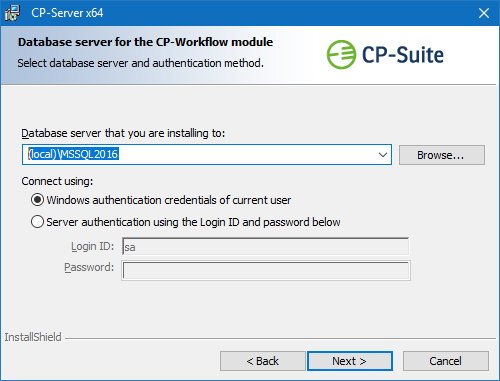Click the Password input field

point(266,270)
